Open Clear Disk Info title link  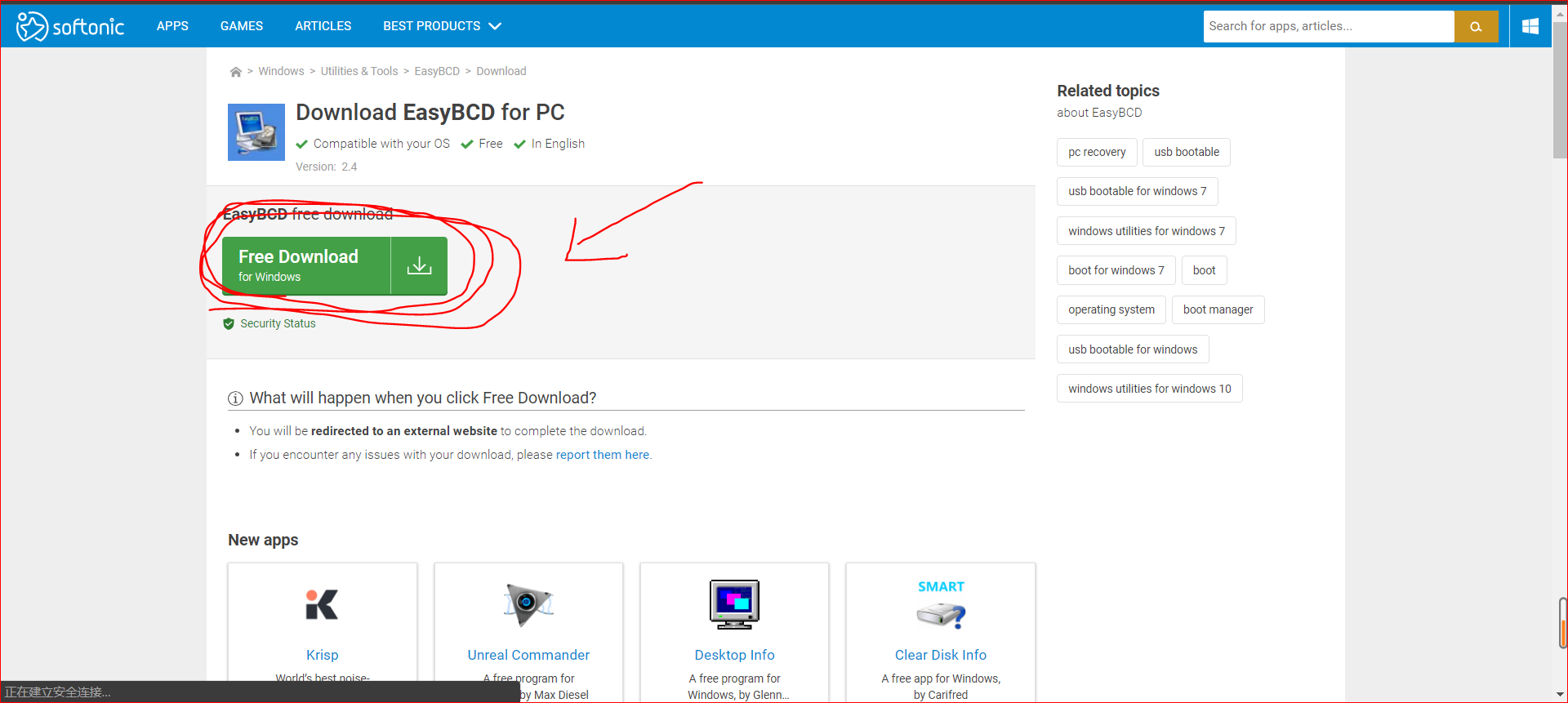tap(941, 655)
